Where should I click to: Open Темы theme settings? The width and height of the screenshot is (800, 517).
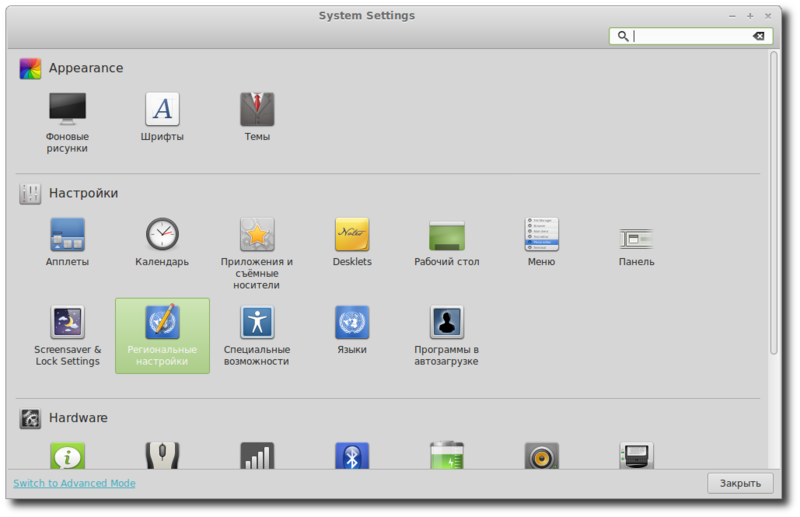(x=257, y=117)
